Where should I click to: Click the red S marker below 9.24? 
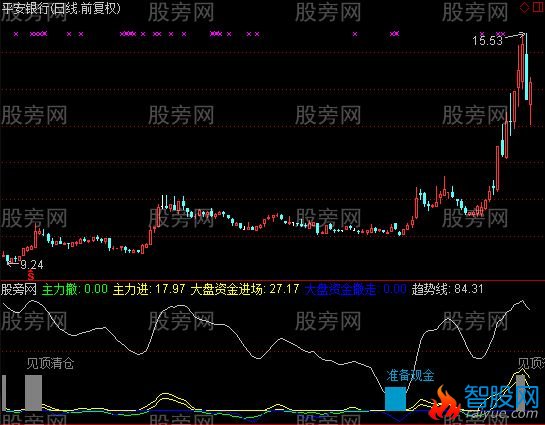point(31,276)
